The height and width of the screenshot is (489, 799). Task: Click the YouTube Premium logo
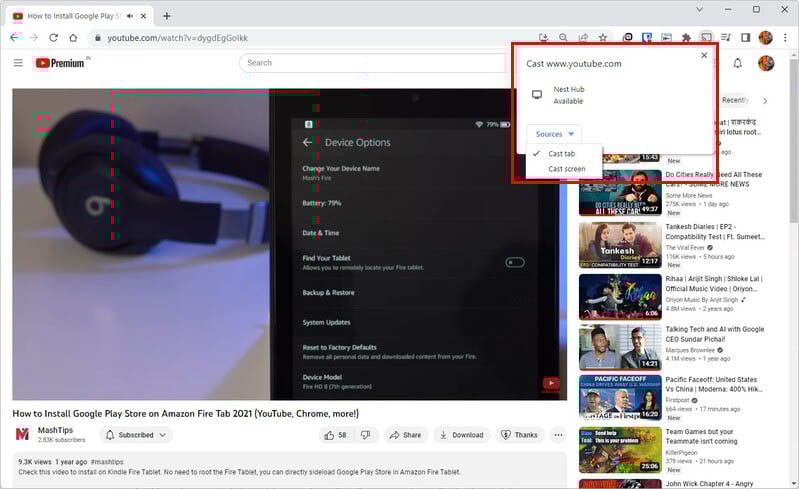click(x=60, y=63)
